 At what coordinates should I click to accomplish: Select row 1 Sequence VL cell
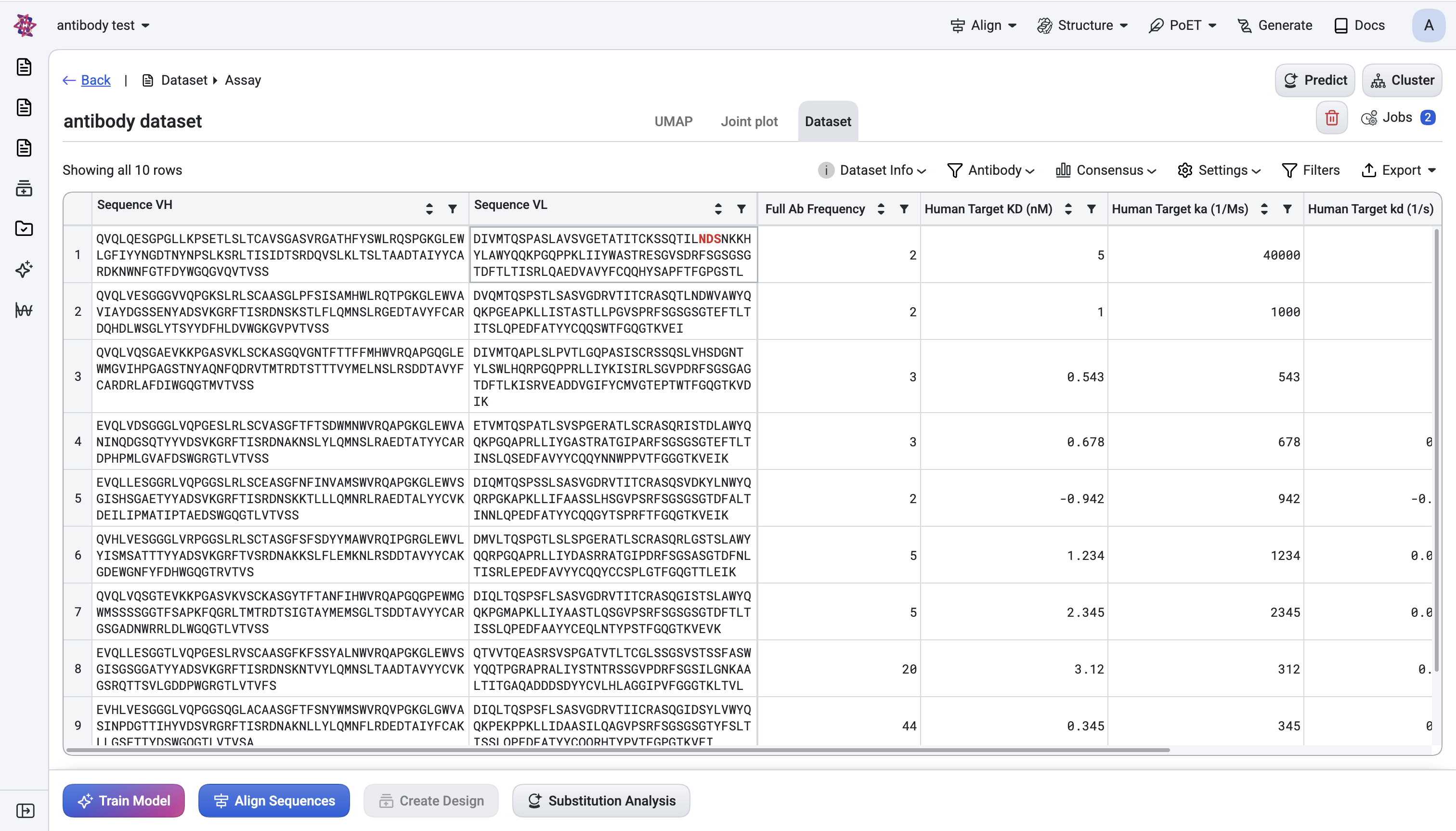click(x=613, y=255)
